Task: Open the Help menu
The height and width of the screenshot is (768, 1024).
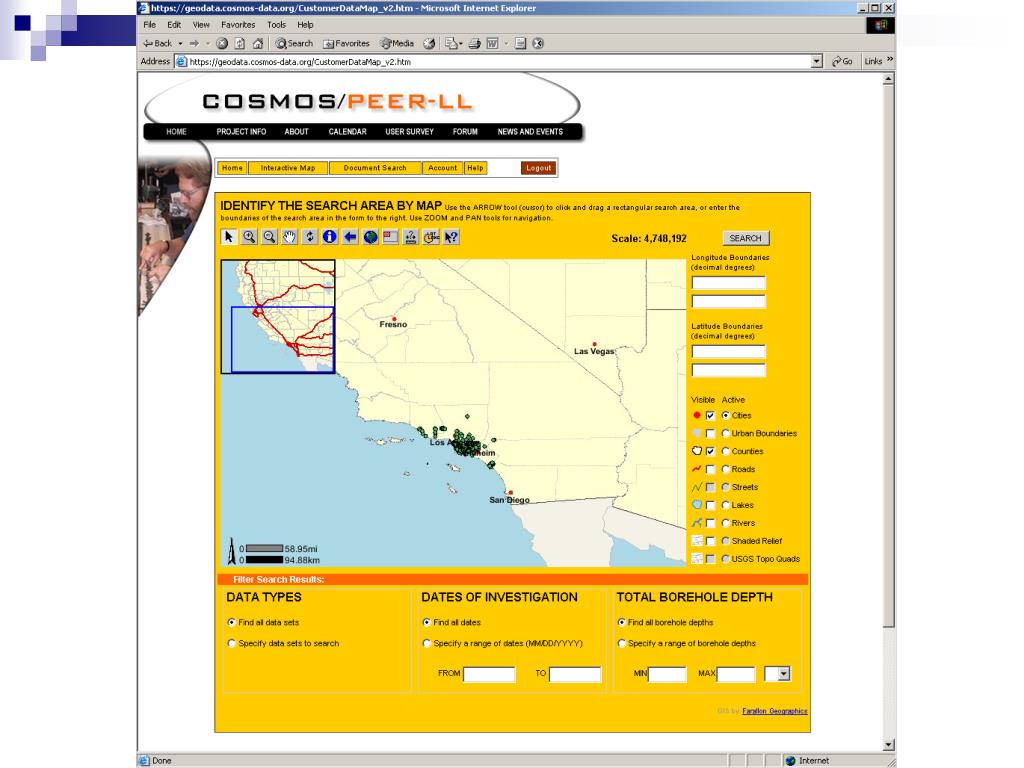Action: [x=305, y=25]
